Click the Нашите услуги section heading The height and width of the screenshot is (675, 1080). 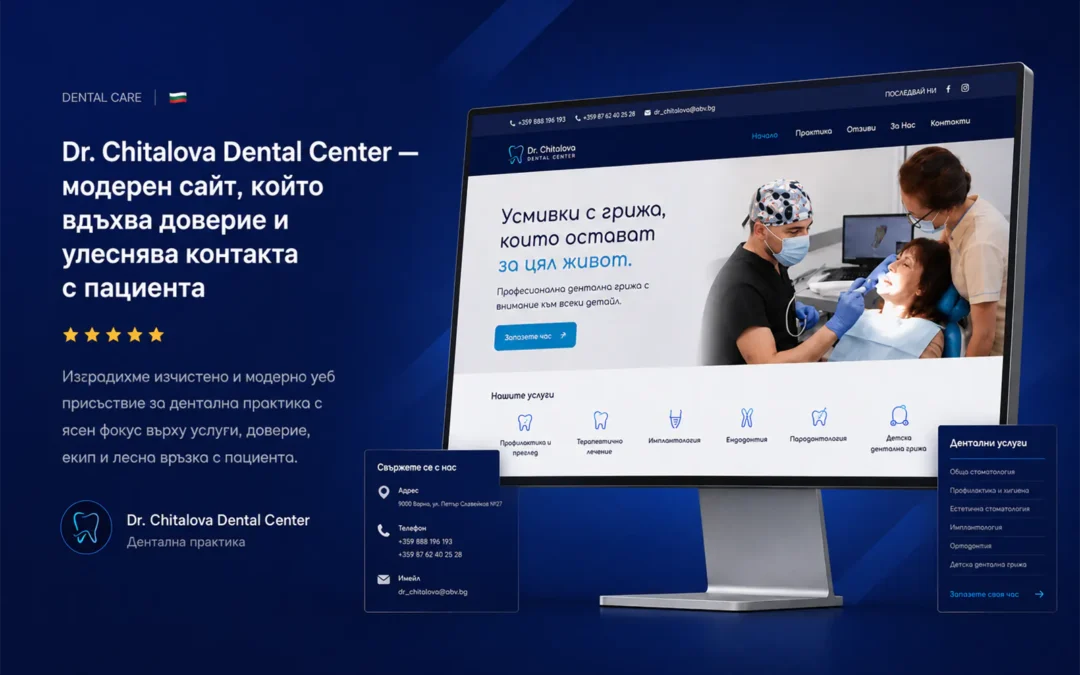click(x=522, y=395)
